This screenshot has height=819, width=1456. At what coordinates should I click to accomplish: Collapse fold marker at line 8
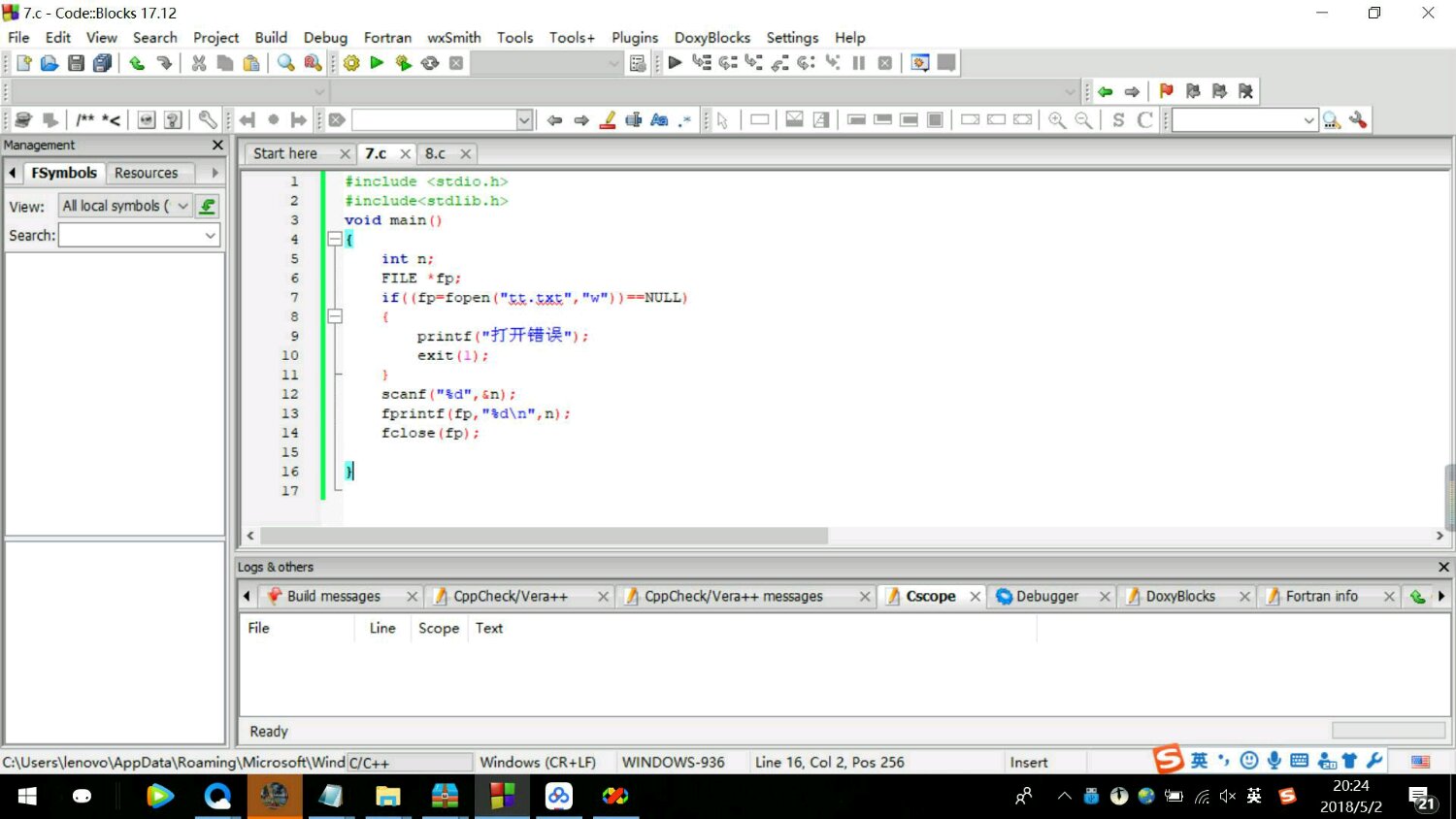tap(335, 316)
